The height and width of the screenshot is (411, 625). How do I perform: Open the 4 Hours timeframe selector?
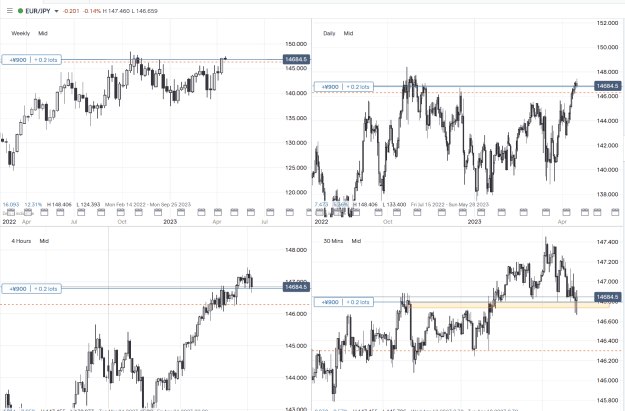pyautogui.click(x=21, y=241)
